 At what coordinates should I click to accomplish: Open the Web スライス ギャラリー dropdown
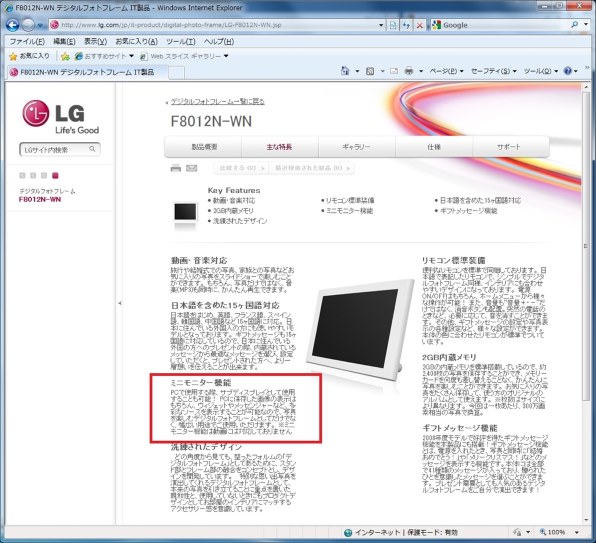click(x=184, y=56)
